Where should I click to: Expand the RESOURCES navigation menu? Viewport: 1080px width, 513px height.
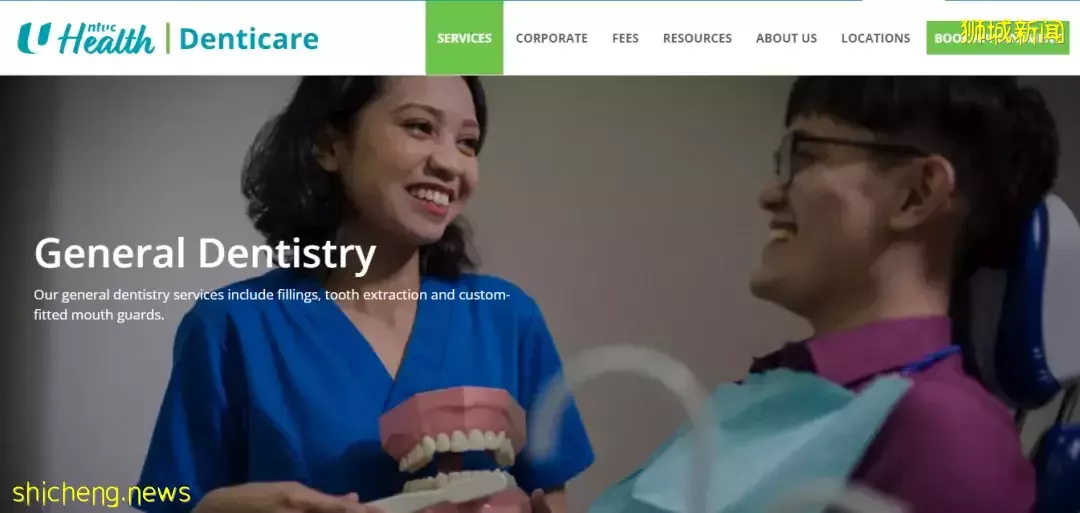coord(697,39)
